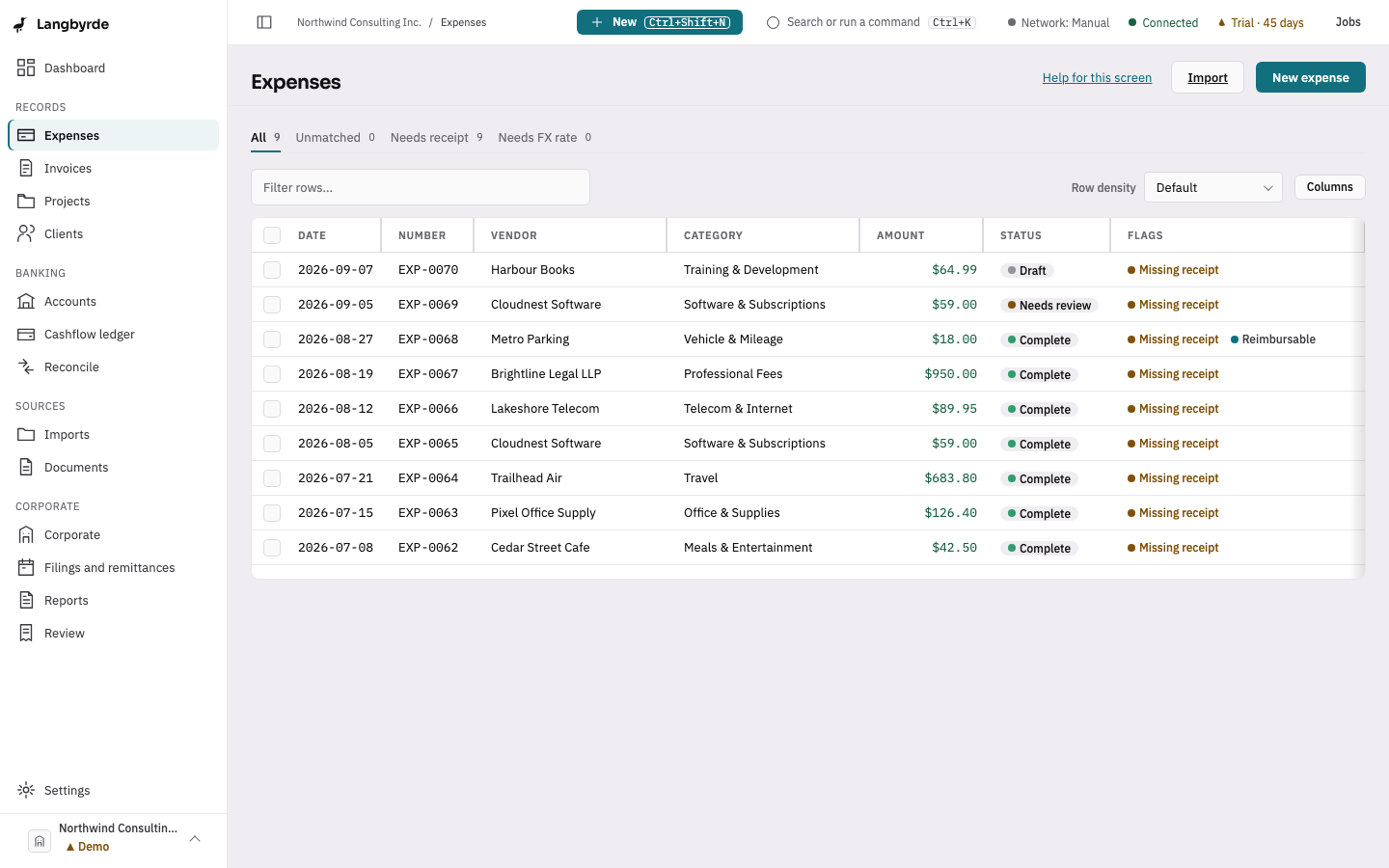Screen dimensions: 1389x868
Task: Switch to the Needs receipt tab
Action: point(437,138)
